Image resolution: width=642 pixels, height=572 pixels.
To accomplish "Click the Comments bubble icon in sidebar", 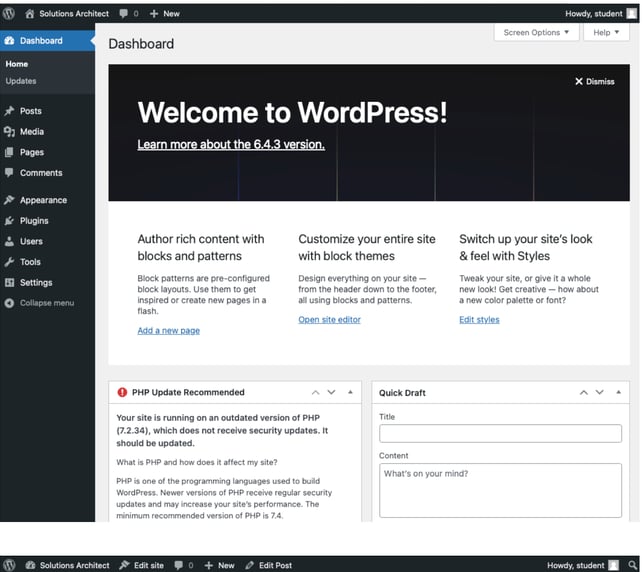I will tap(9, 173).
